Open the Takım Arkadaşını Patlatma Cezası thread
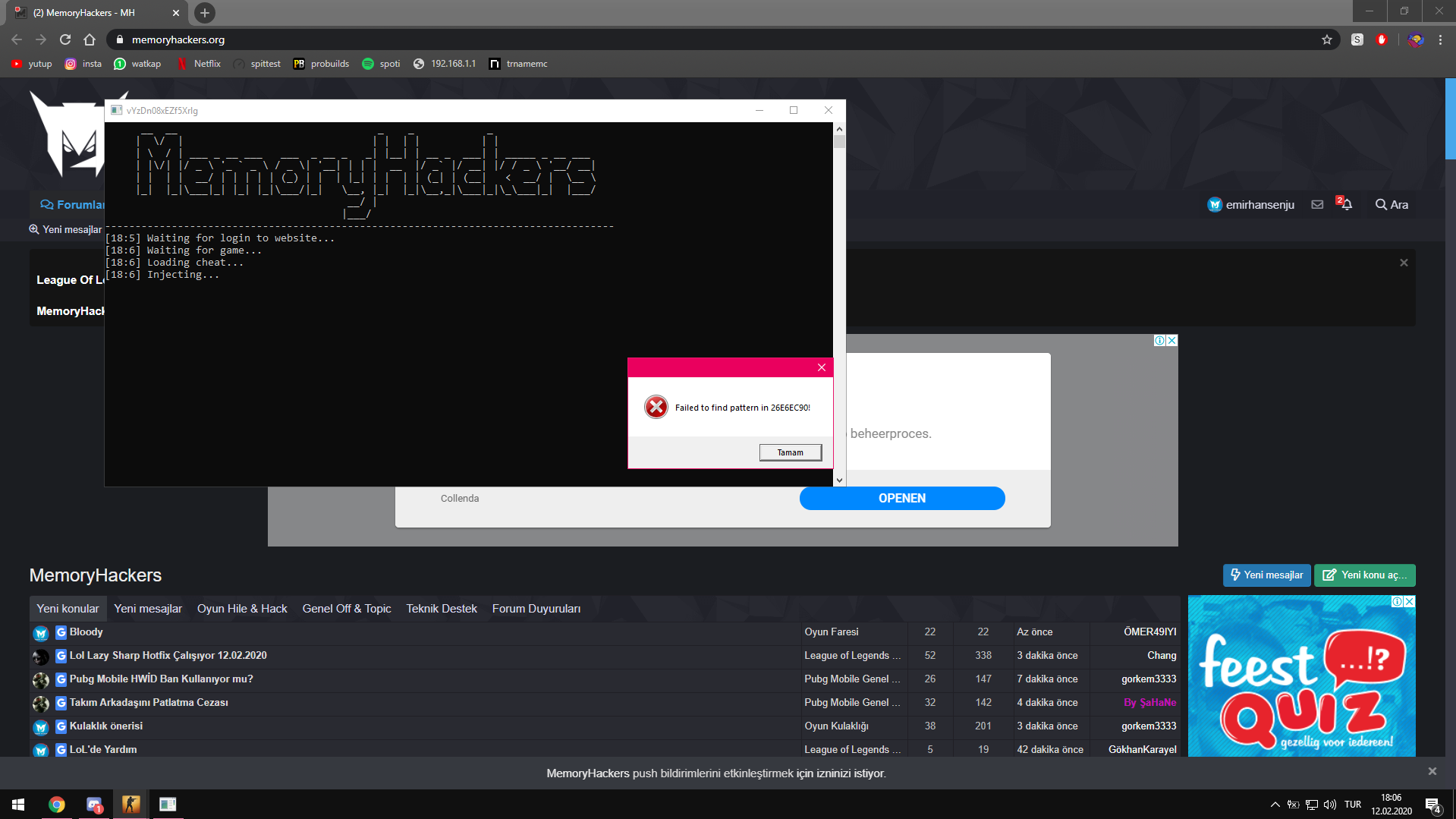Image resolution: width=1456 pixels, height=819 pixels. (x=149, y=702)
